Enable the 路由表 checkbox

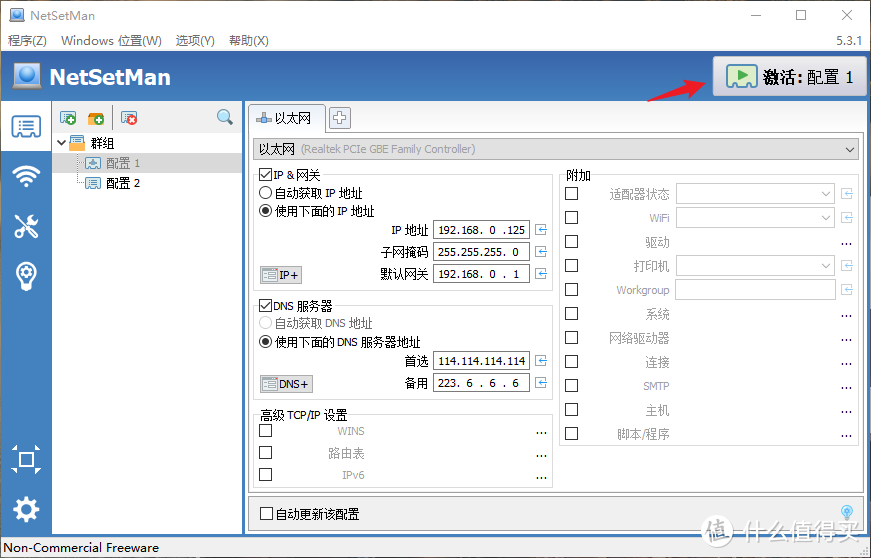266,453
